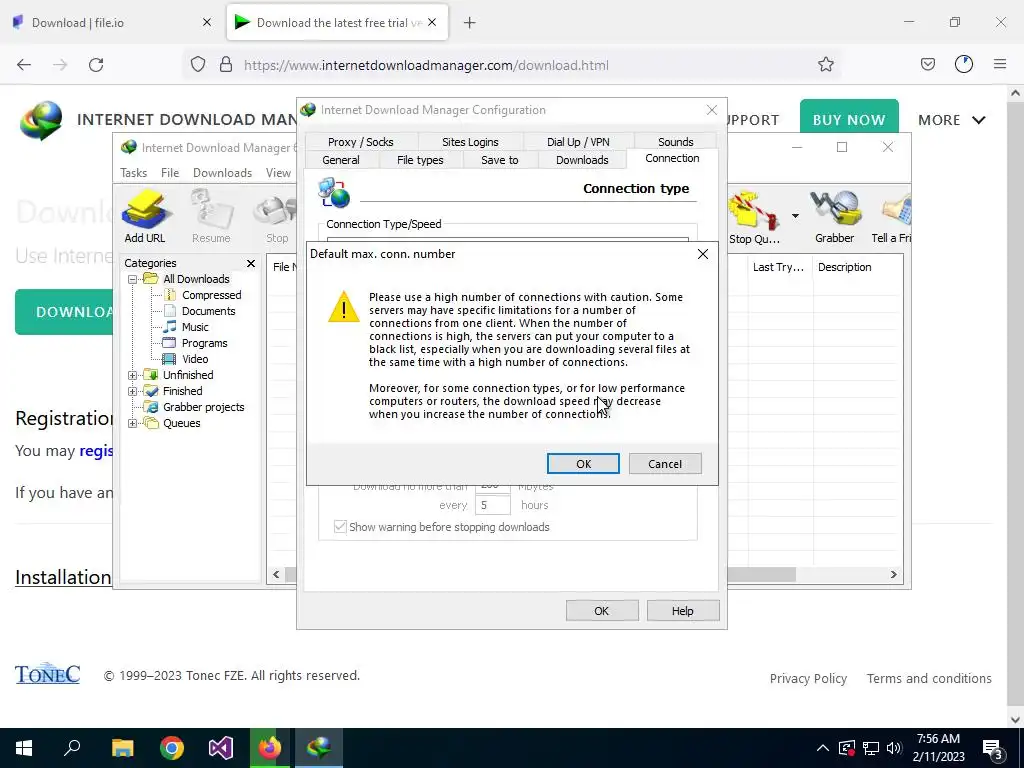Screen dimensions: 1024x768
Task: Open the MORE dropdown on the website
Action: [x=952, y=120]
